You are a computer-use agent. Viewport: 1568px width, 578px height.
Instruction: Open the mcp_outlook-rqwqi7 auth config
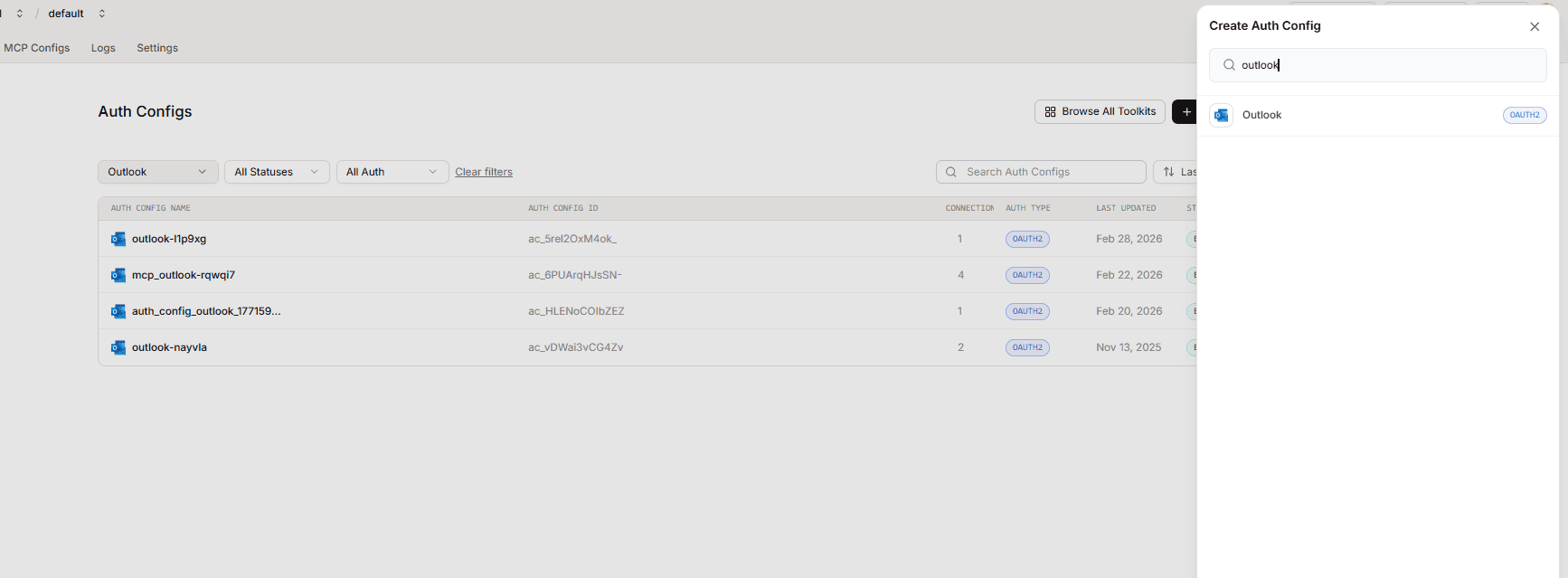pyautogui.click(x=184, y=275)
